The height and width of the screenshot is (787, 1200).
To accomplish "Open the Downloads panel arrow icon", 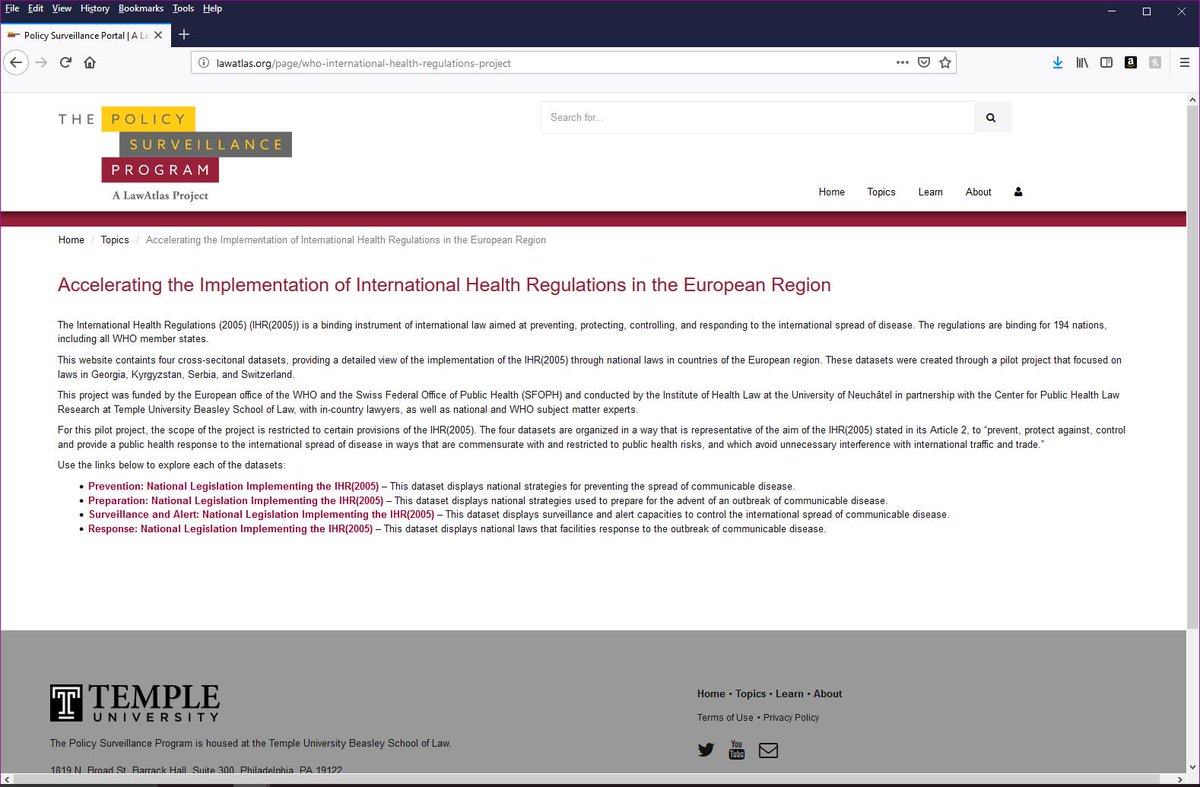I will click(x=1058, y=62).
